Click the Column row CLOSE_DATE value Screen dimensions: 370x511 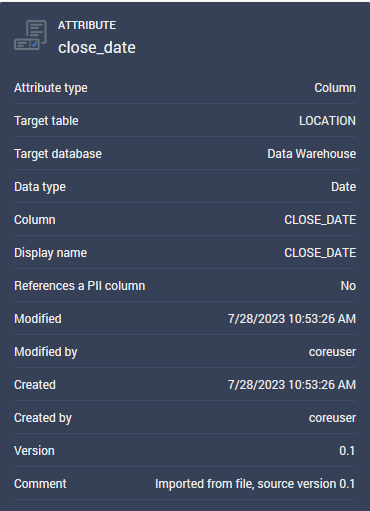[x=320, y=220]
